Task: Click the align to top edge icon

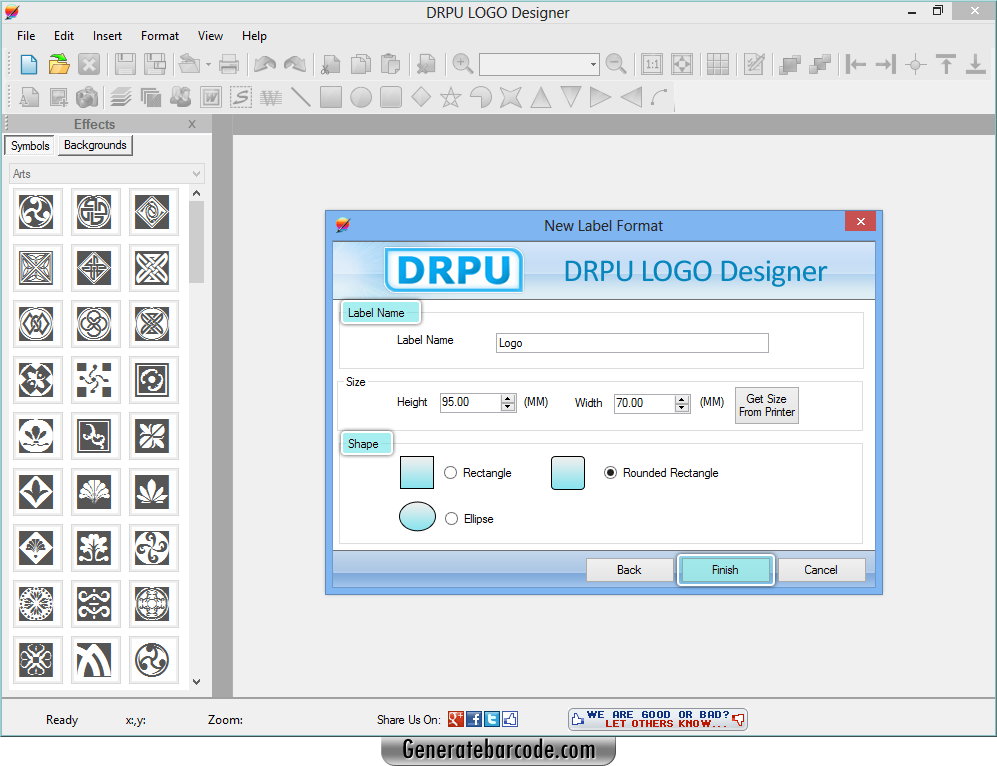Action: point(946,64)
